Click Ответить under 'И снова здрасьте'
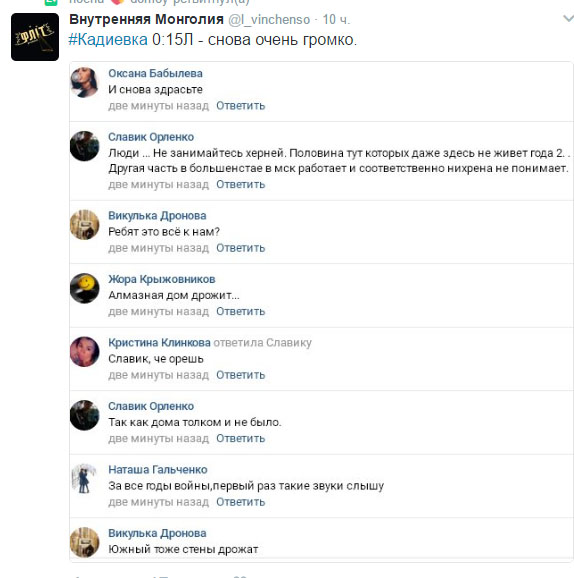The width and height of the screenshot is (574, 578). coord(241,106)
